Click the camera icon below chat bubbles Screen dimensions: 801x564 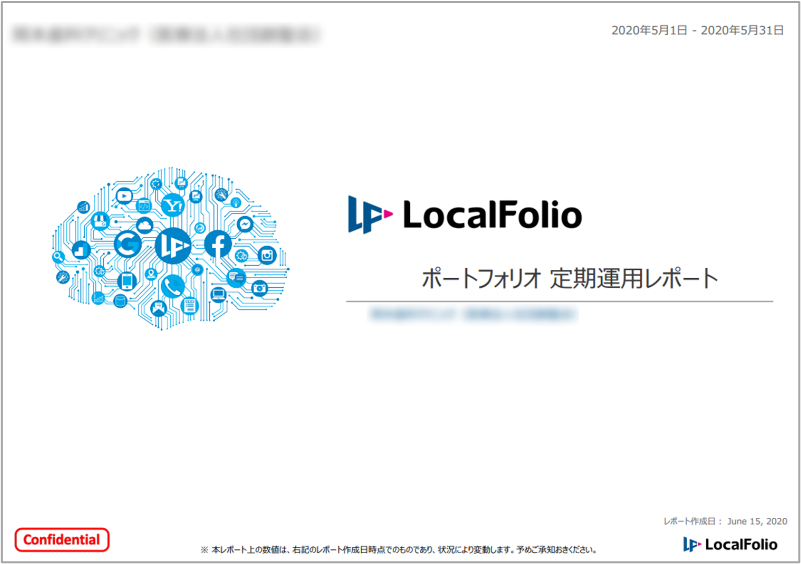pos(260,288)
